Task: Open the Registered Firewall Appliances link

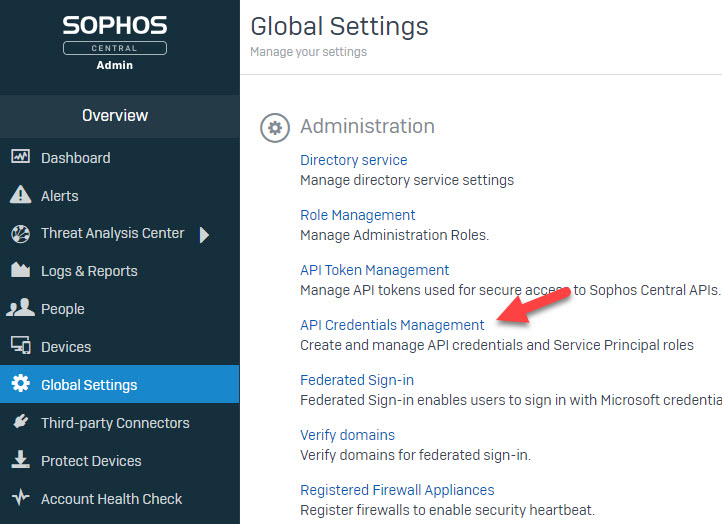Action: [397, 490]
